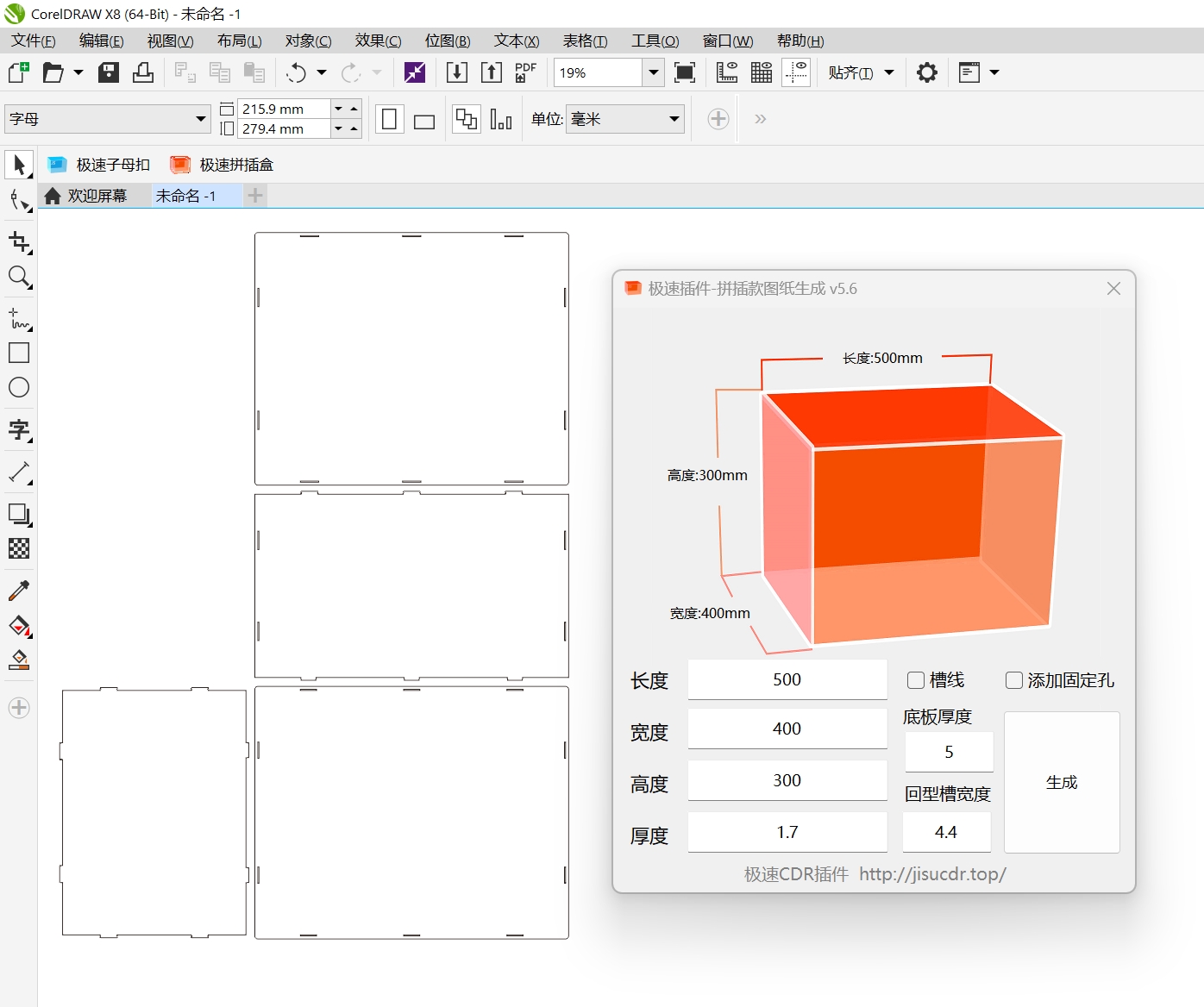
Task: Increase page width with the stepper arrow
Action: [354, 109]
